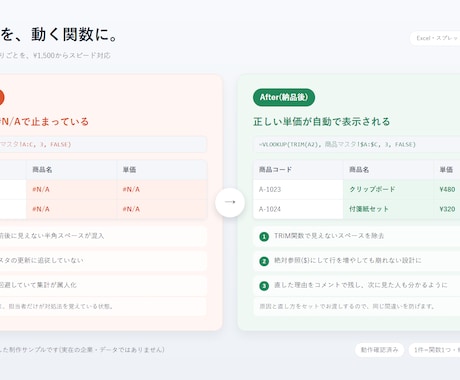This screenshot has height=380, width=460.
Task: Click the 制作サンプルです footer disclaimer
Action: (82, 350)
